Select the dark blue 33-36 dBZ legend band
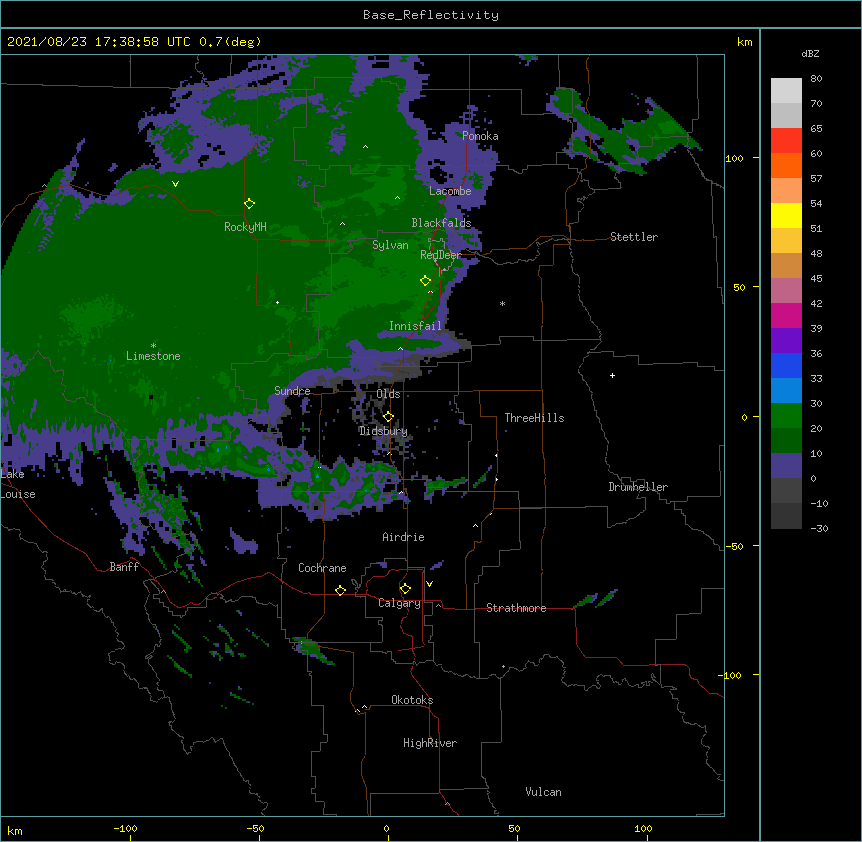The height and width of the screenshot is (842, 862). click(786, 365)
